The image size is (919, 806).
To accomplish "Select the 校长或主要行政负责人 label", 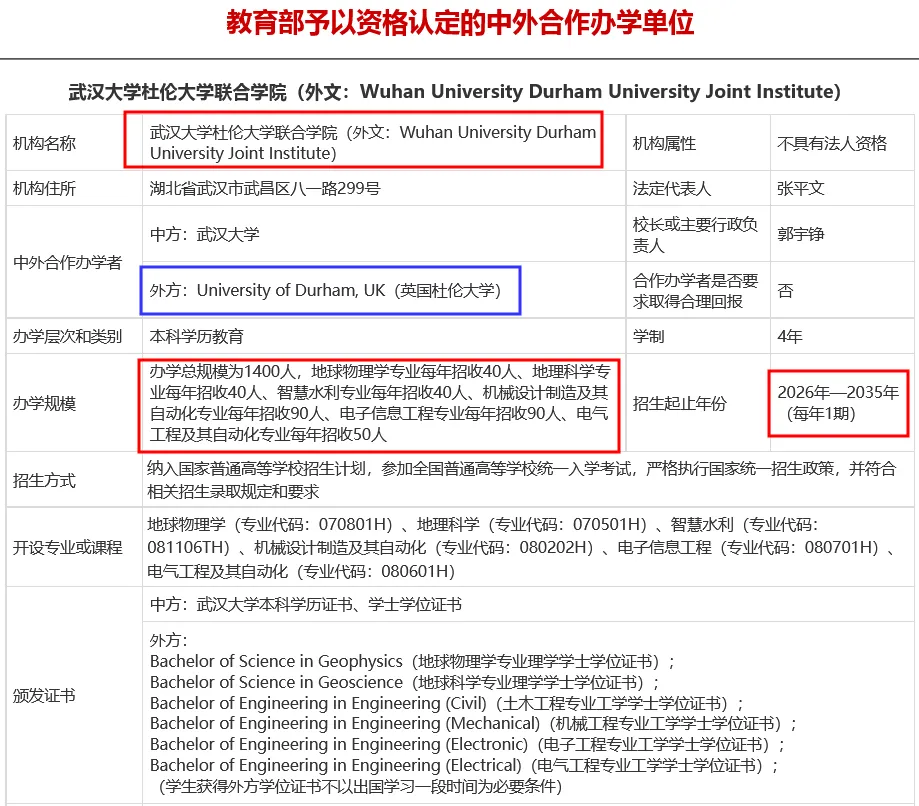I will [x=695, y=234].
